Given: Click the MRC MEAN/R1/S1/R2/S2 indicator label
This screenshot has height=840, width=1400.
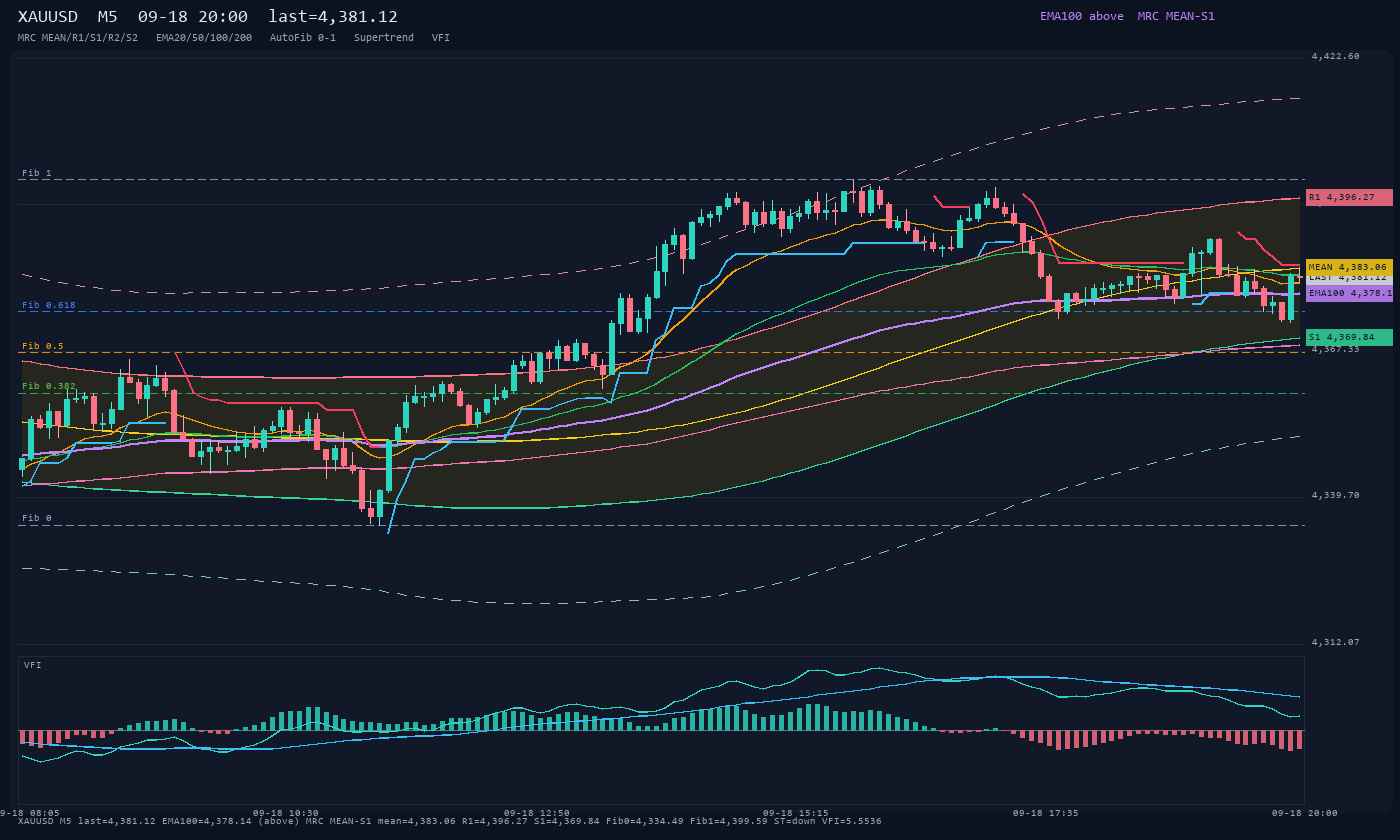Looking at the screenshot, I should tap(78, 37).
